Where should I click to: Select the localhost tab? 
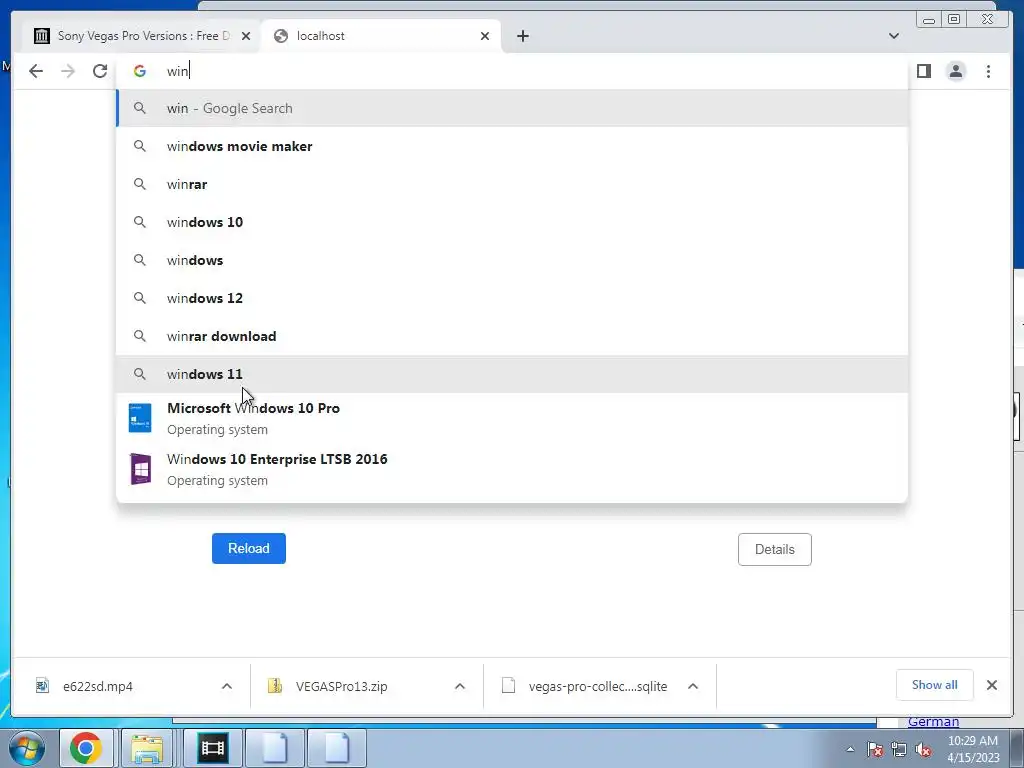pos(381,36)
